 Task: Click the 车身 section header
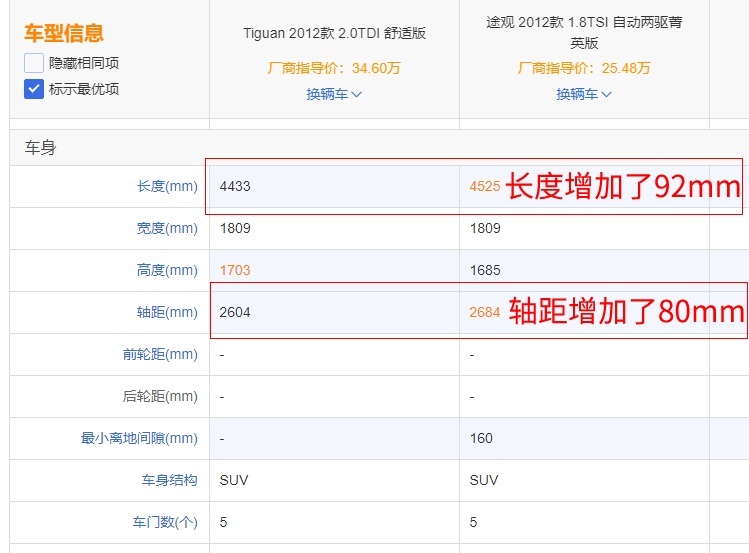click(41, 148)
